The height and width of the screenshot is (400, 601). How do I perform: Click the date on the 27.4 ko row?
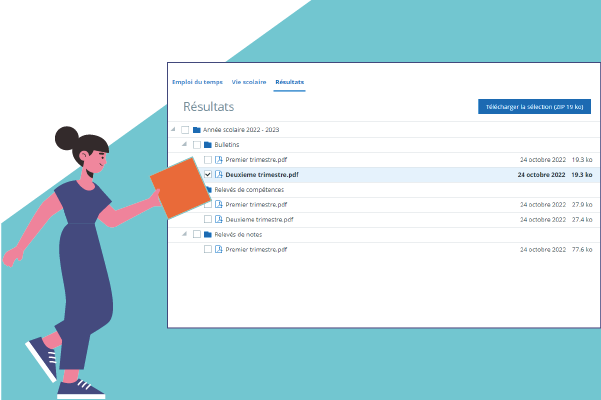click(543, 220)
